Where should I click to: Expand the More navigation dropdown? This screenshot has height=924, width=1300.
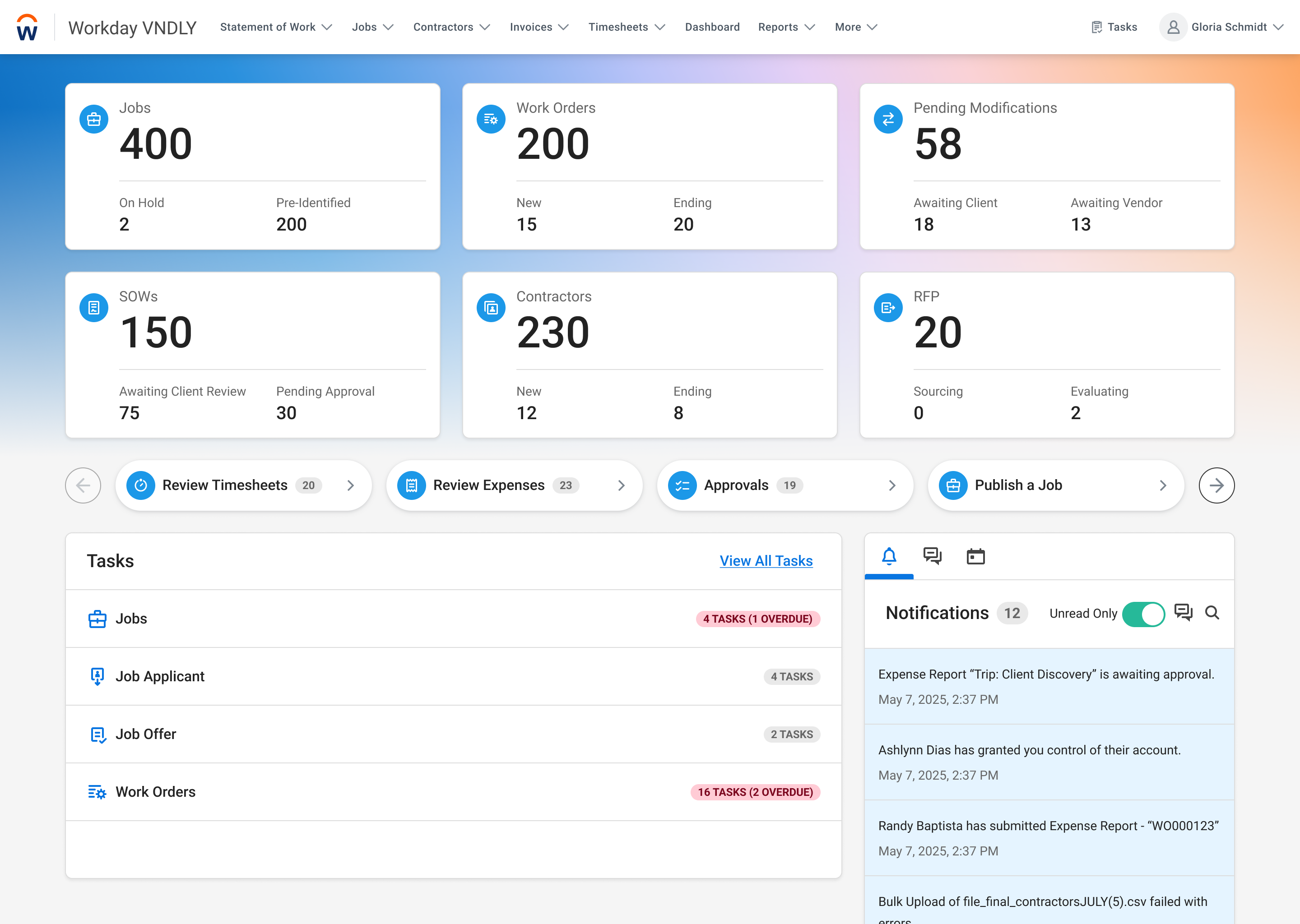point(855,27)
